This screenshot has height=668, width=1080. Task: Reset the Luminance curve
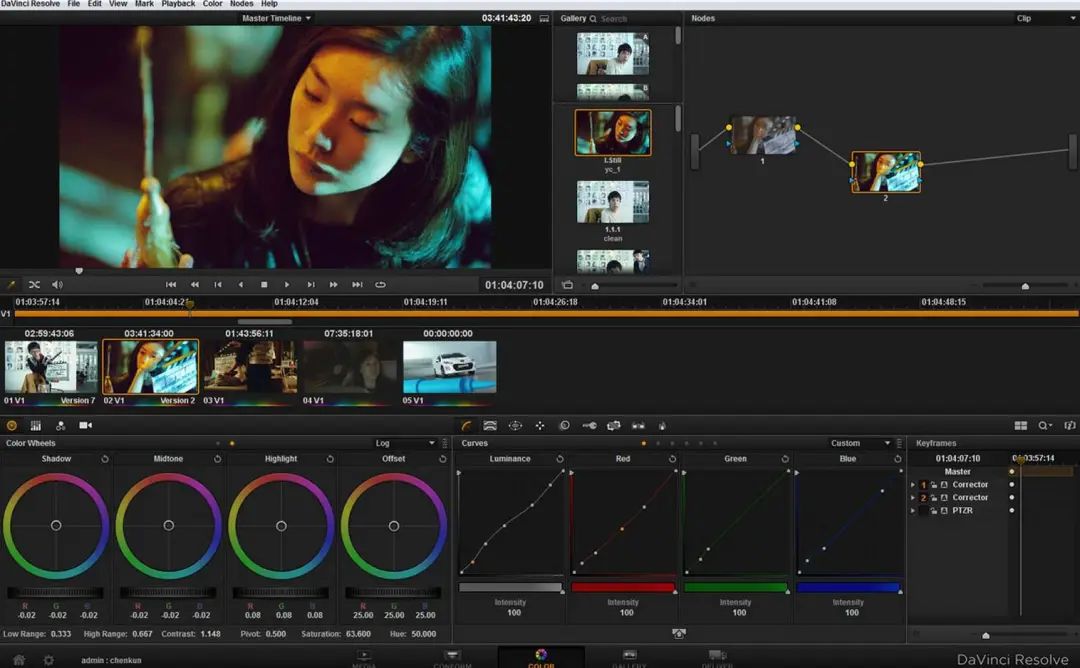[x=559, y=459]
